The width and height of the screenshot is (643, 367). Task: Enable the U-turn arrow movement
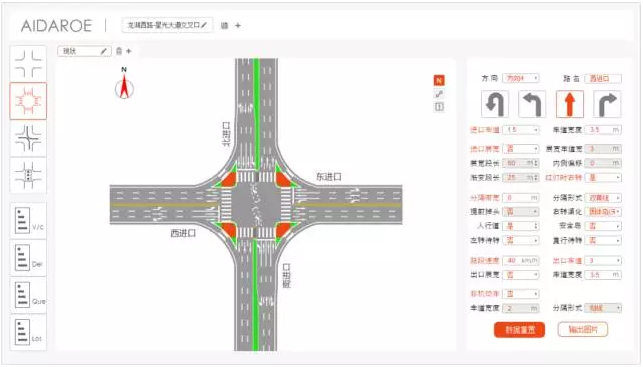(x=495, y=104)
